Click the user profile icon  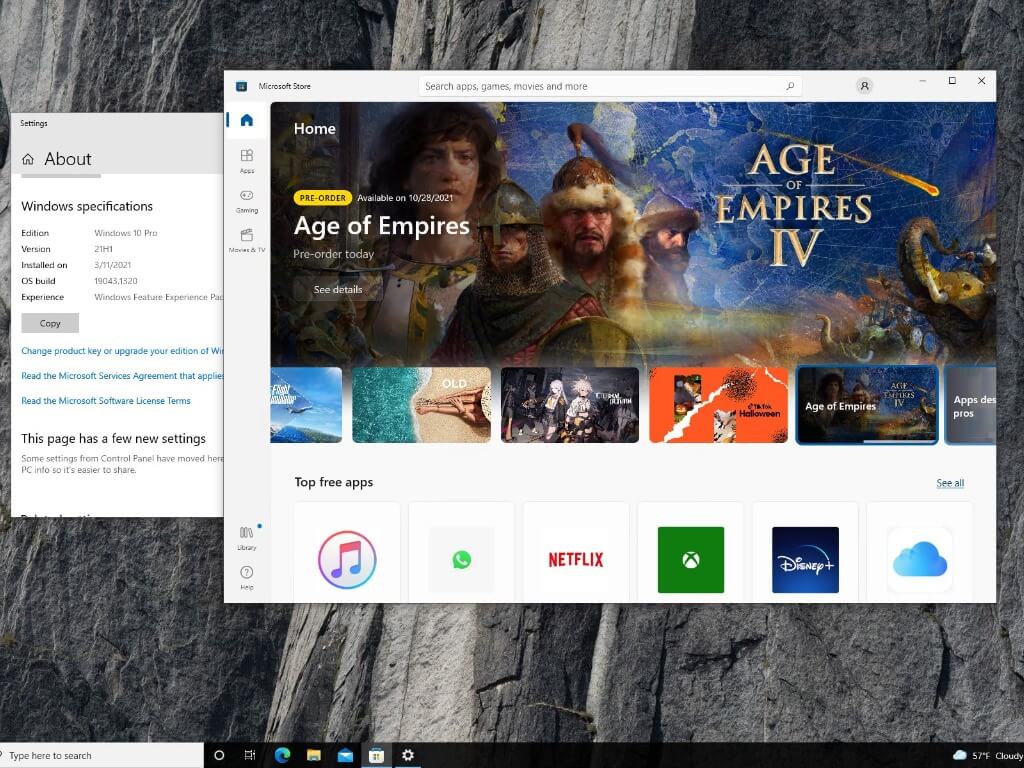pos(864,86)
